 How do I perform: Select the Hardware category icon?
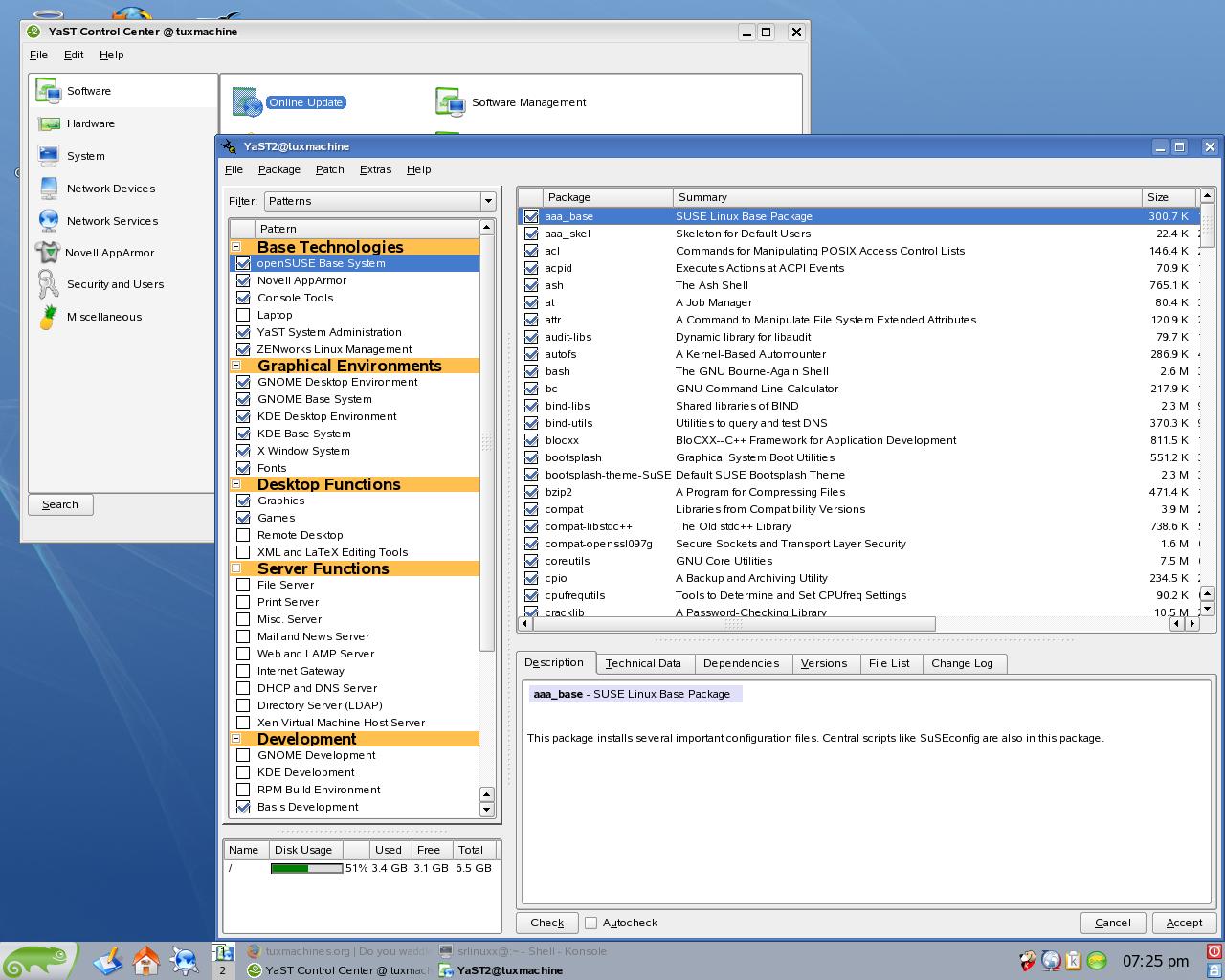[x=49, y=123]
